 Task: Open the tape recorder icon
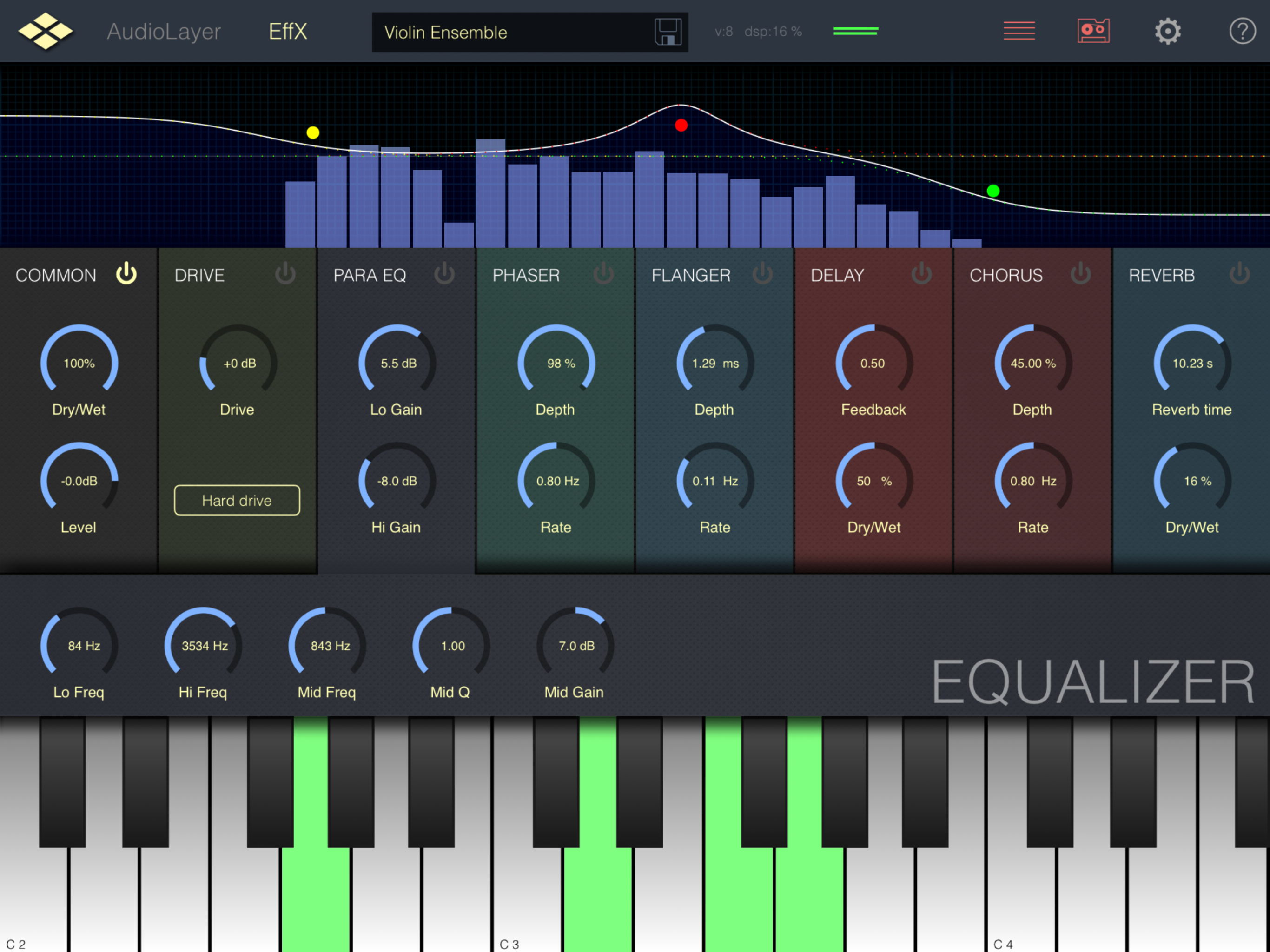1092,31
